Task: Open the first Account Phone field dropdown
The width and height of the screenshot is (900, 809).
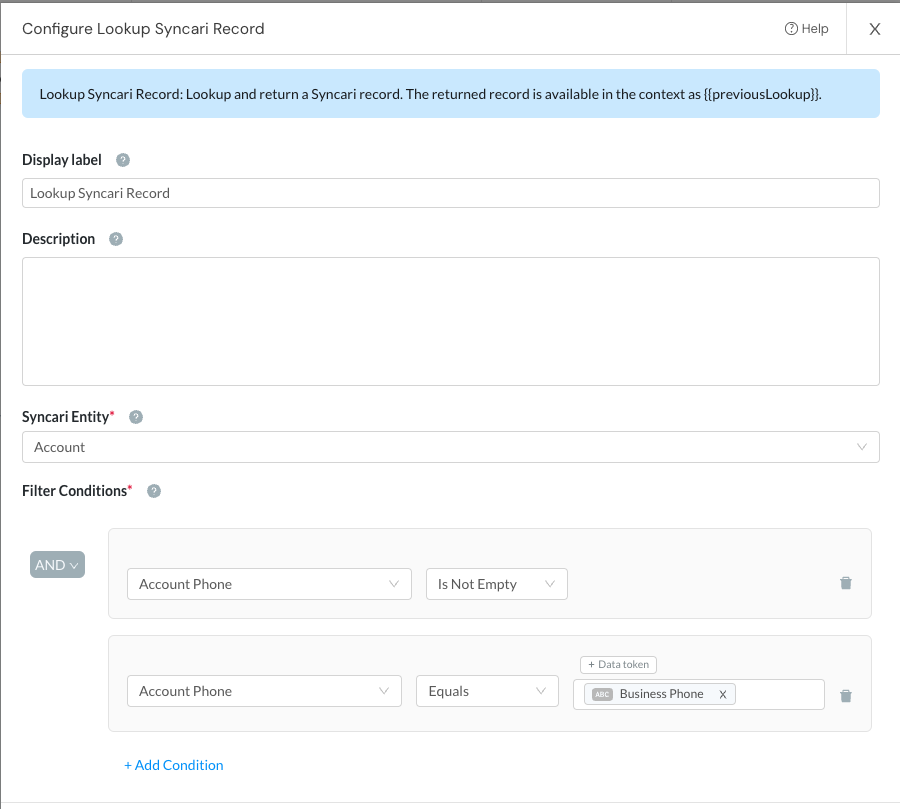Action: (269, 584)
